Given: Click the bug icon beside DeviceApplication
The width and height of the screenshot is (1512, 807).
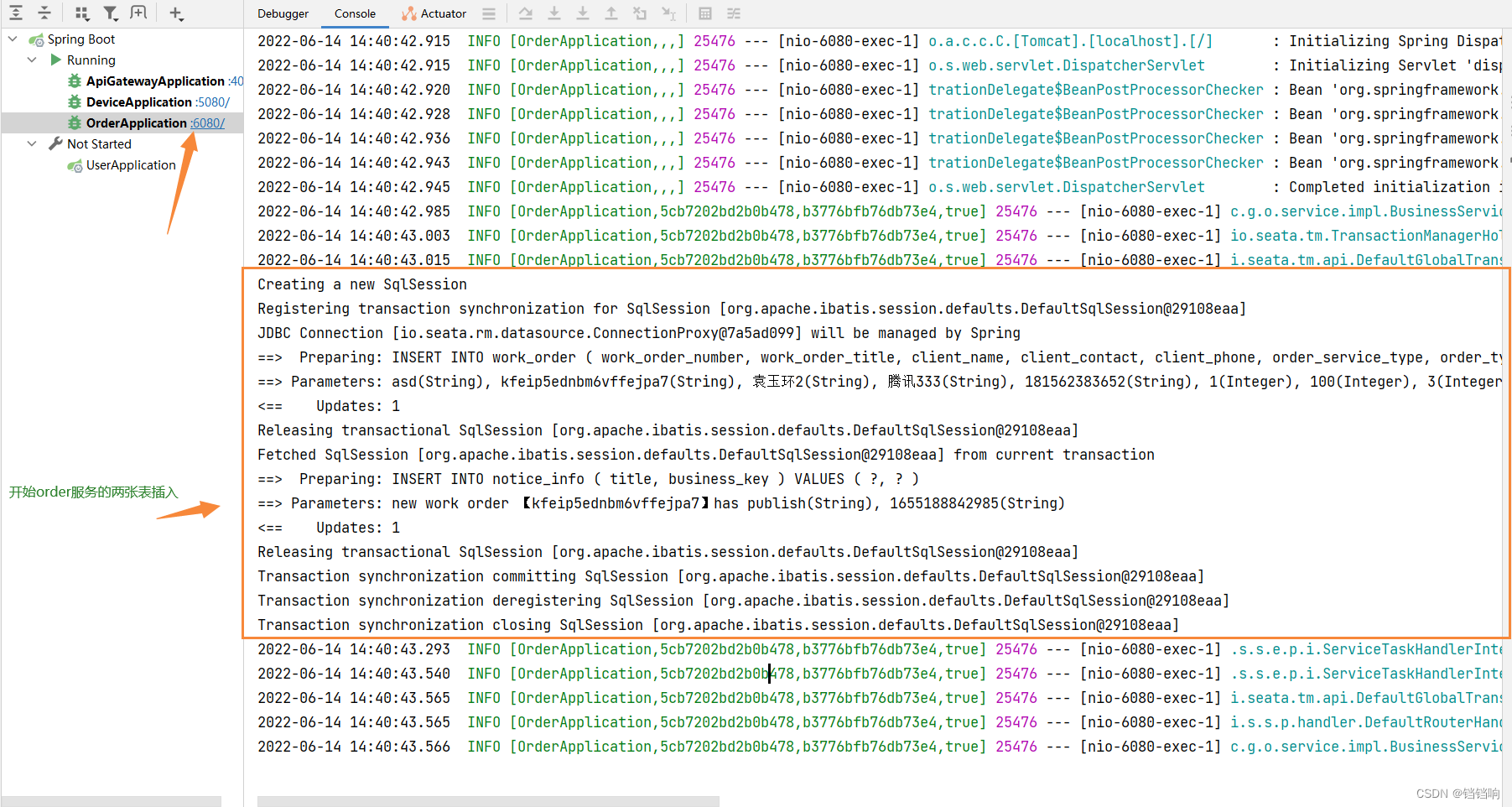Looking at the screenshot, I should tap(75, 102).
